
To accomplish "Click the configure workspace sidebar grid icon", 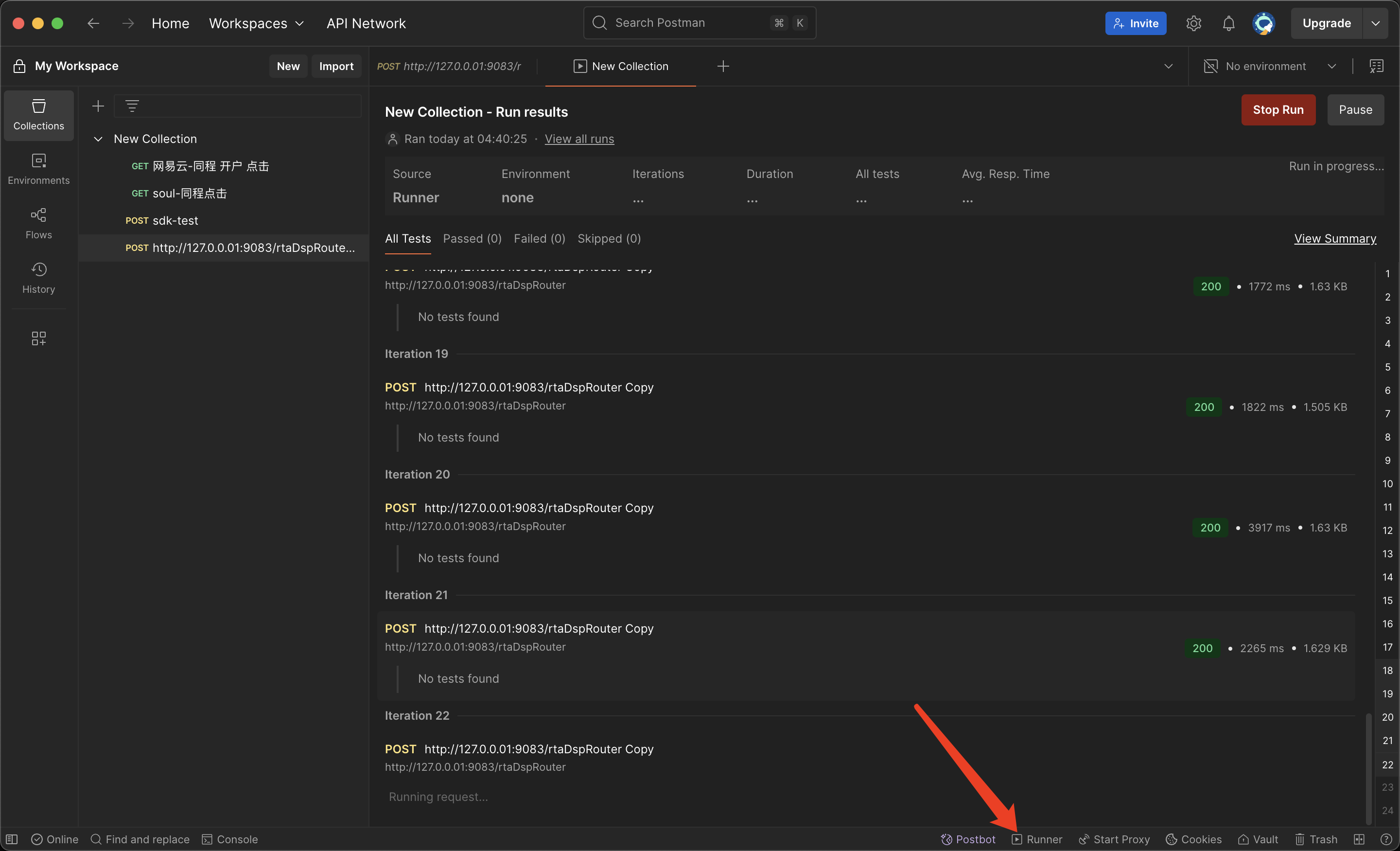I will pos(38,339).
